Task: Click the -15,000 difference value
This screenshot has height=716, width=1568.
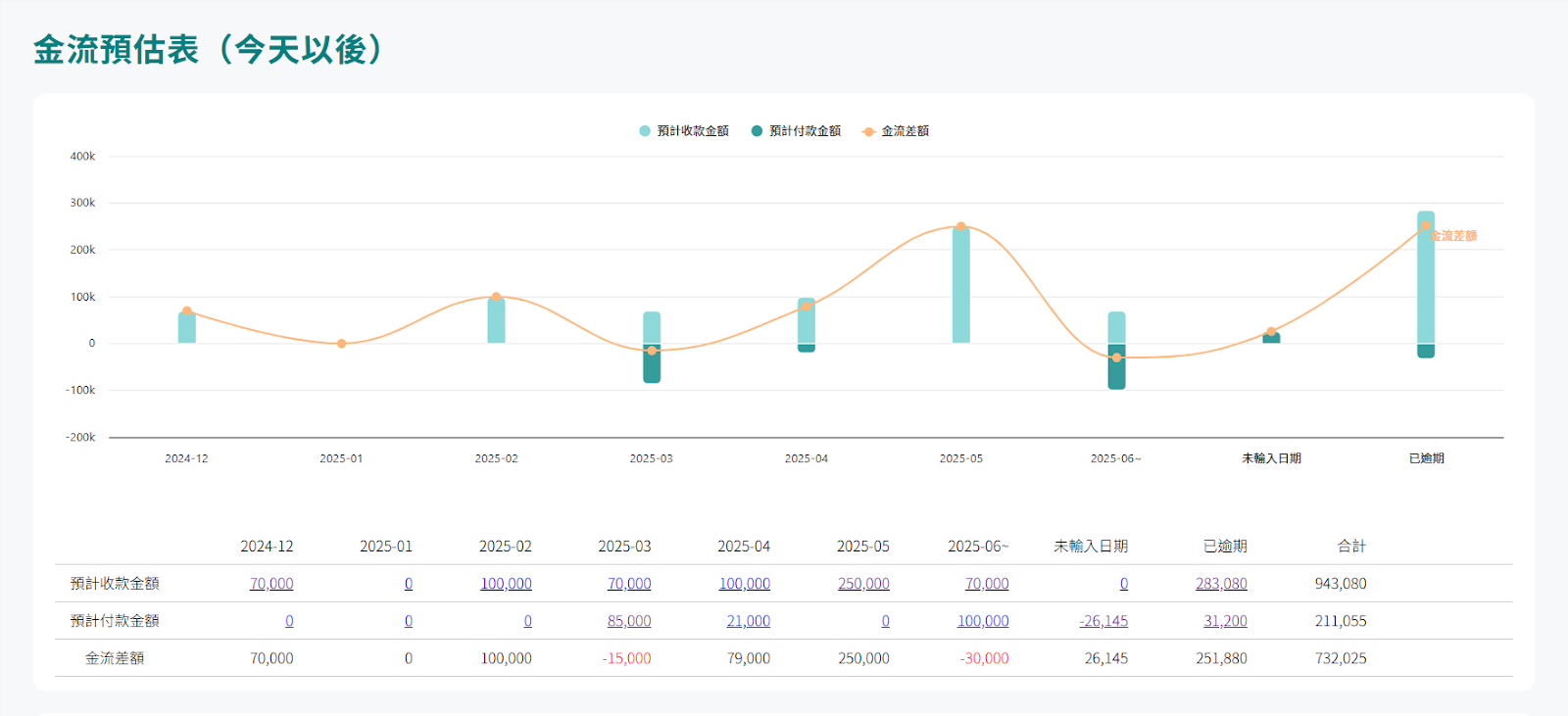Action: pos(626,658)
